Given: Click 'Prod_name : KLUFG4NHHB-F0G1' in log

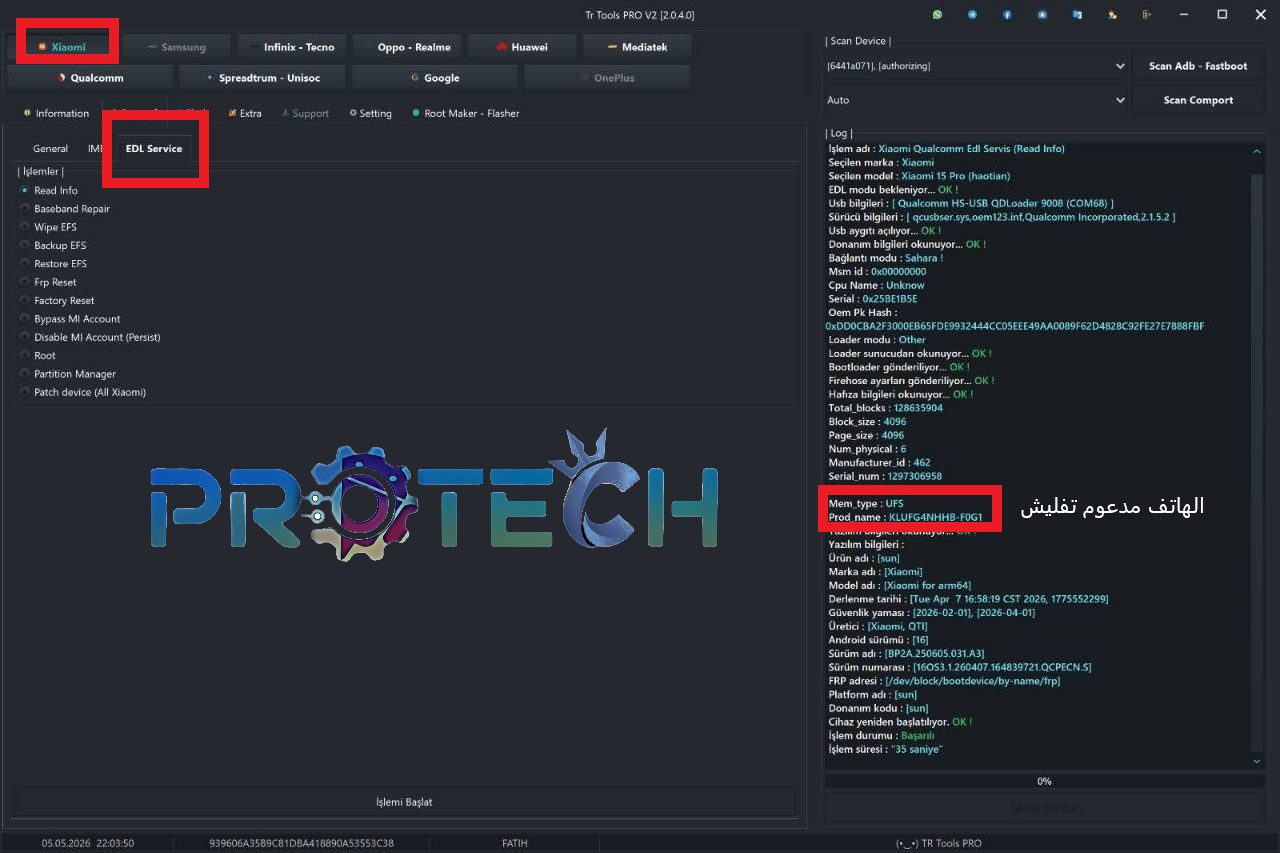Looking at the screenshot, I should point(906,517).
